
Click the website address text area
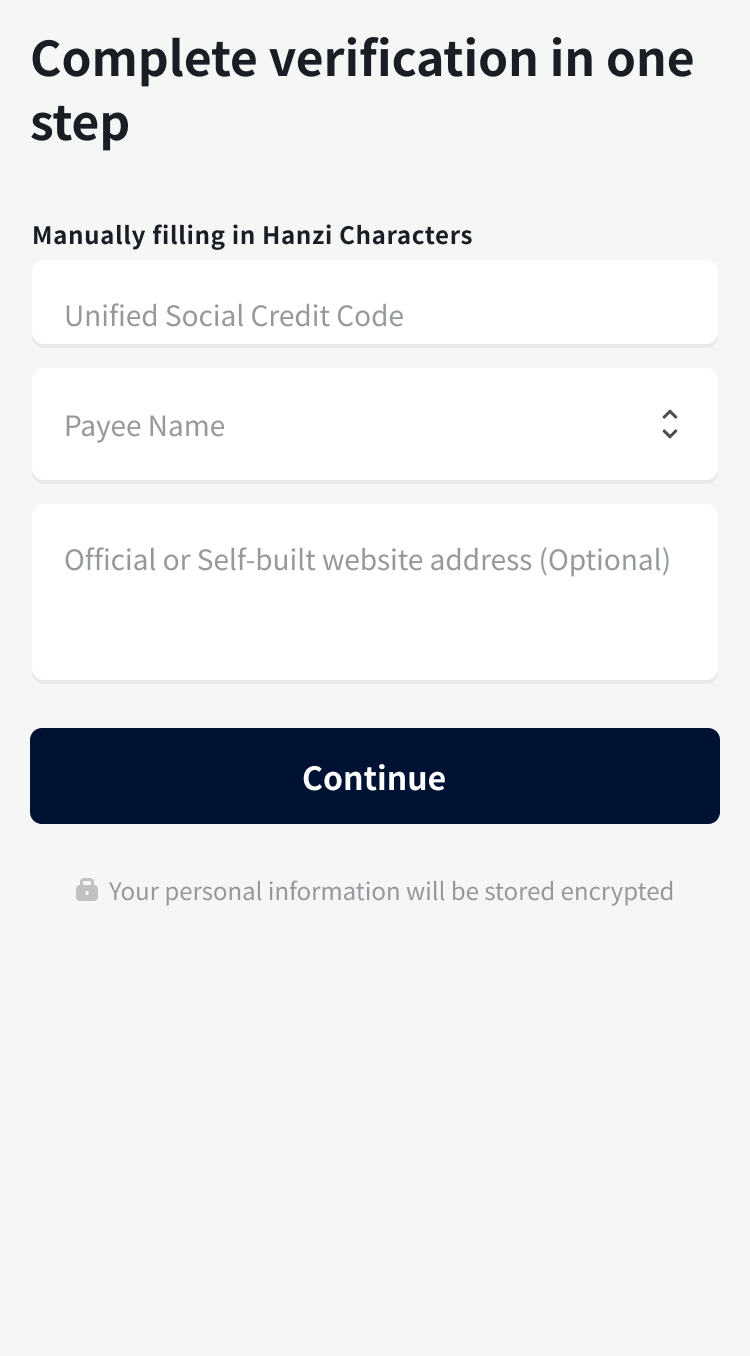coord(375,592)
